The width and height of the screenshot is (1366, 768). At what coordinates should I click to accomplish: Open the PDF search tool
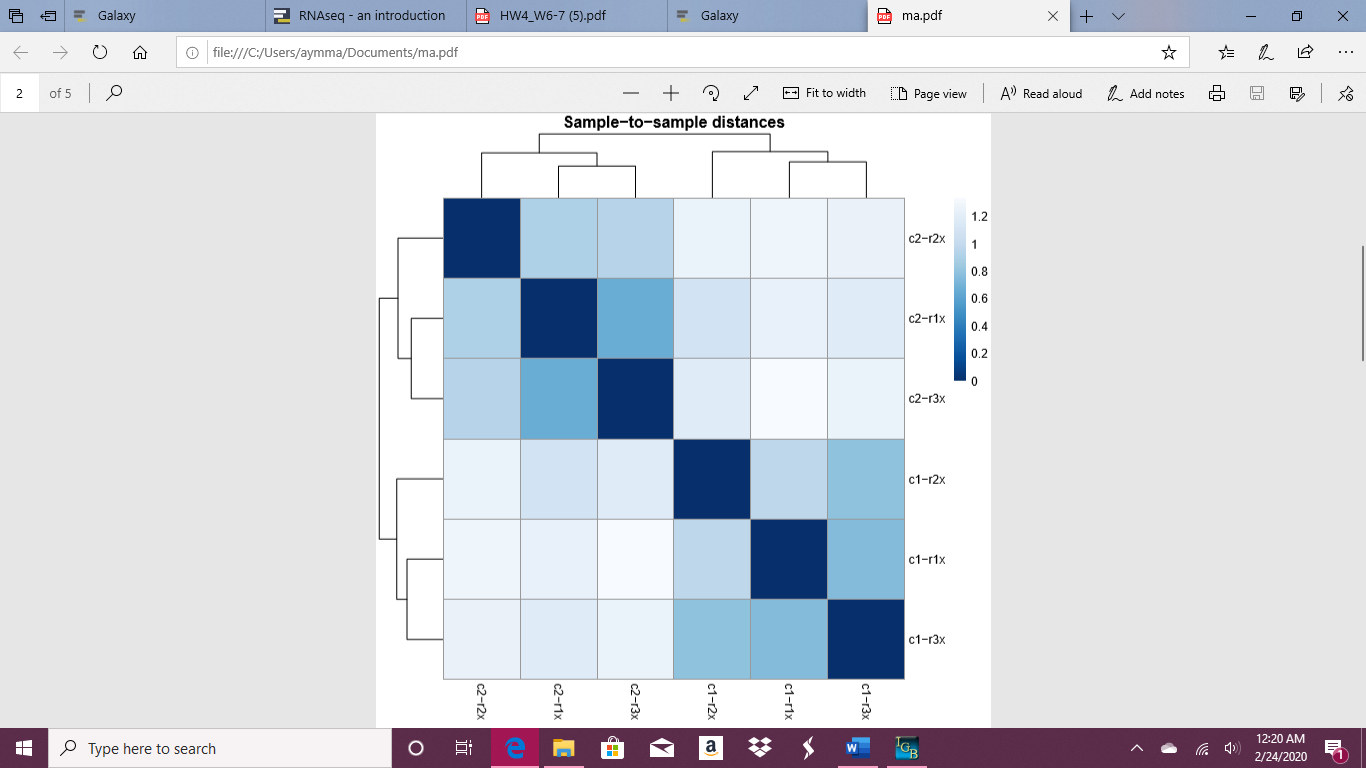coord(114,93)
